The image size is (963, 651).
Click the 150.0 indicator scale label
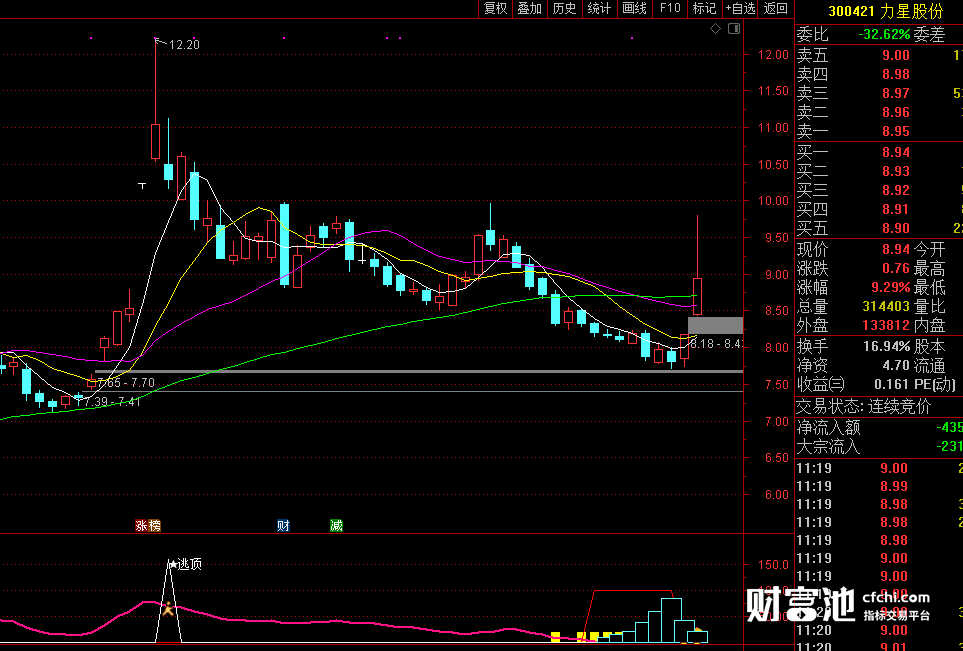[x=771, y=564]
